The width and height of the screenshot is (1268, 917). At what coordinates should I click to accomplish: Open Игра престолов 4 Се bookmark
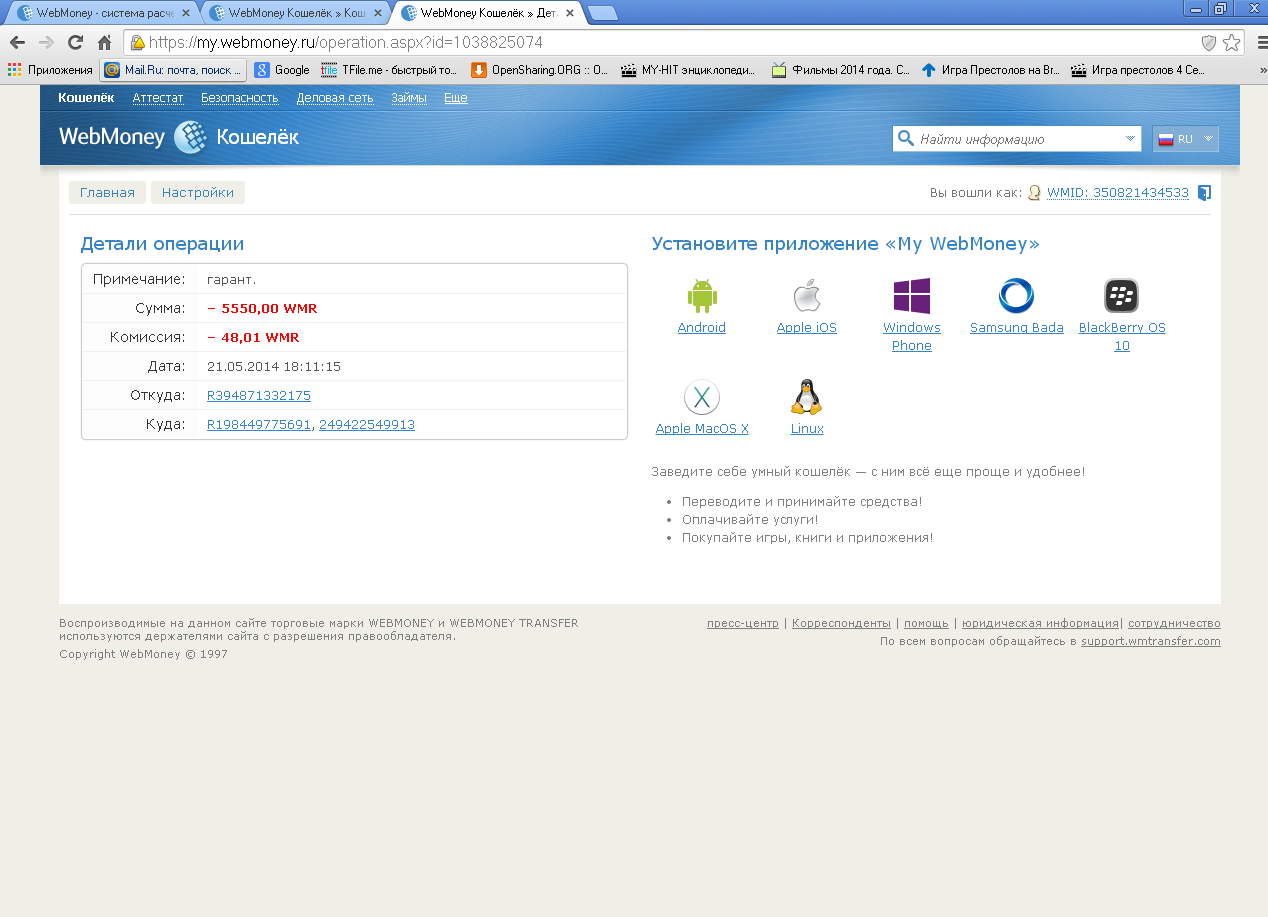1138,70
